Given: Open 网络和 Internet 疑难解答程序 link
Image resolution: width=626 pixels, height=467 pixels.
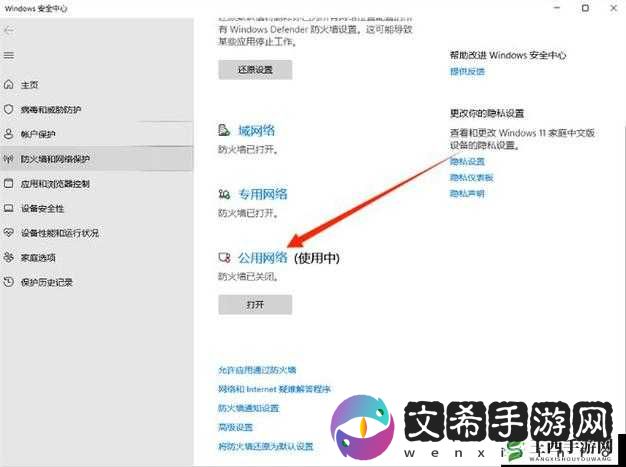Looking at the screenshot, I should click(274, 389).
